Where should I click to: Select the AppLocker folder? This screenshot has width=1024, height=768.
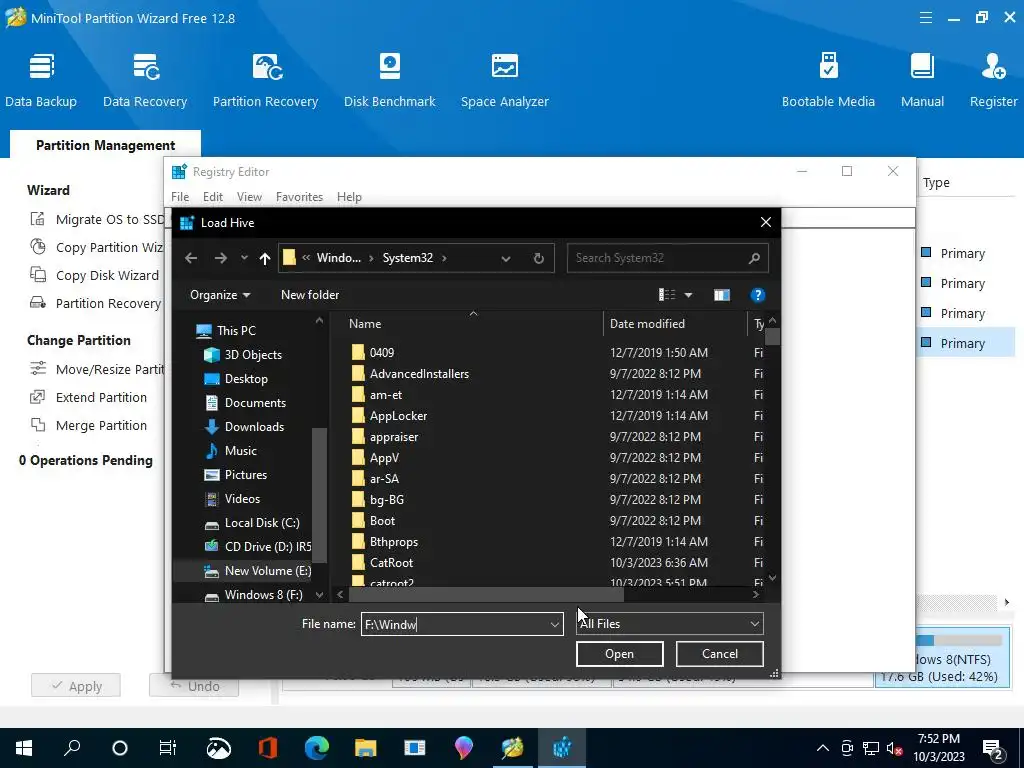tap(389, 416)
